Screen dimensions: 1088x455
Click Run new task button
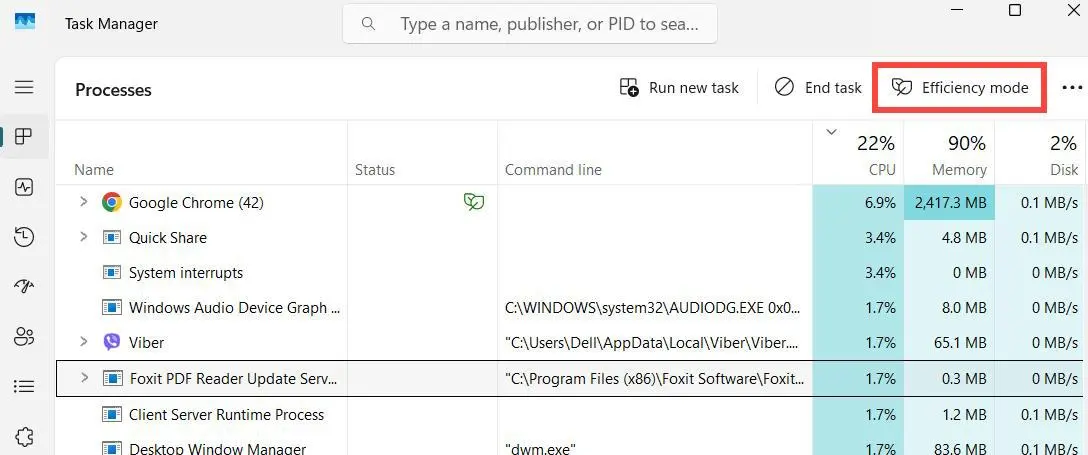pyautogui.click(x=679, y=88)
